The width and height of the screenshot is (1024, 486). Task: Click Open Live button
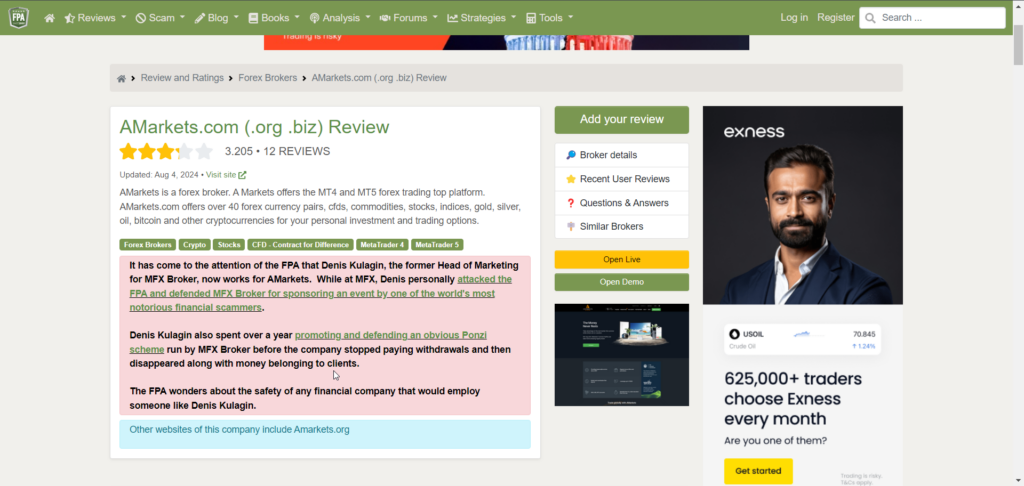pyautogui.click(x=622, y=259)
